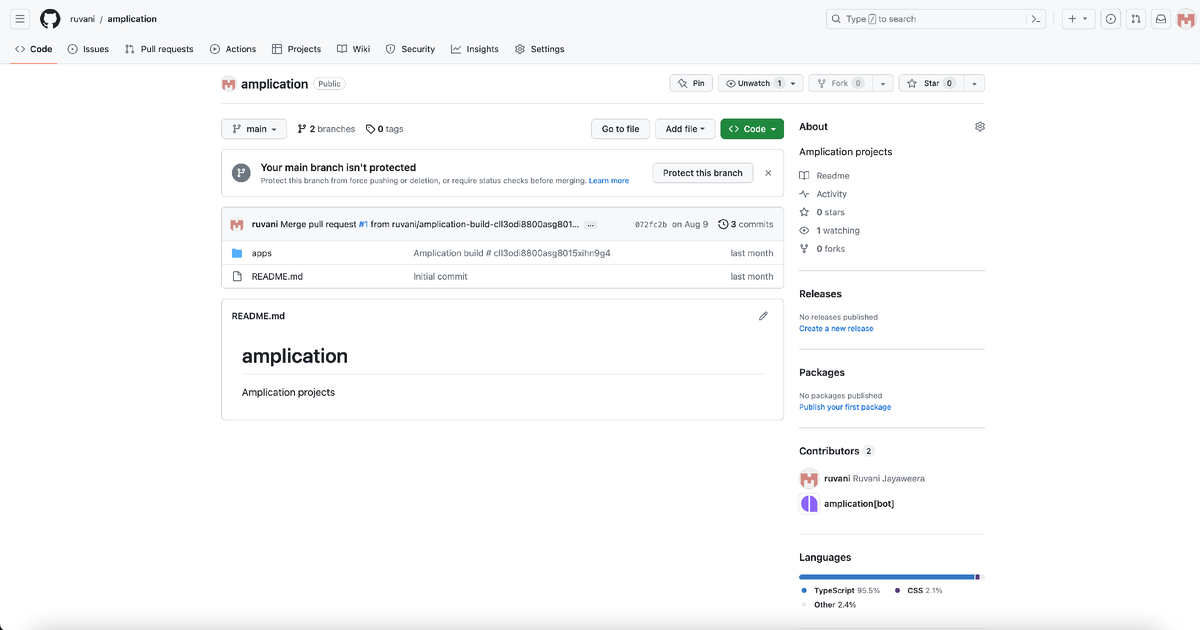The width and height of the screenshot is (1200, 630).
Task: Open the main branch selector dropdown
Action: click(x=254, y=129)
